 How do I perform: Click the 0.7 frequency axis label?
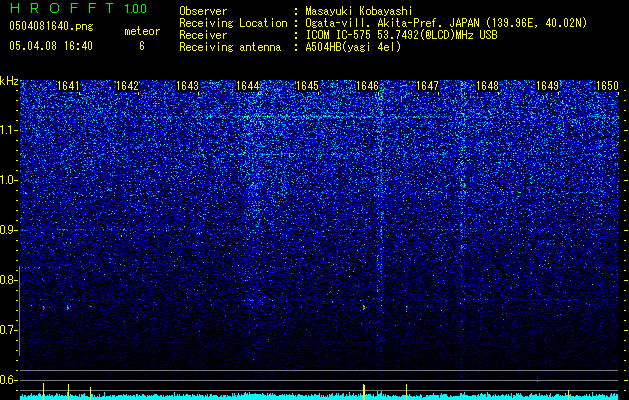(8, 330)
